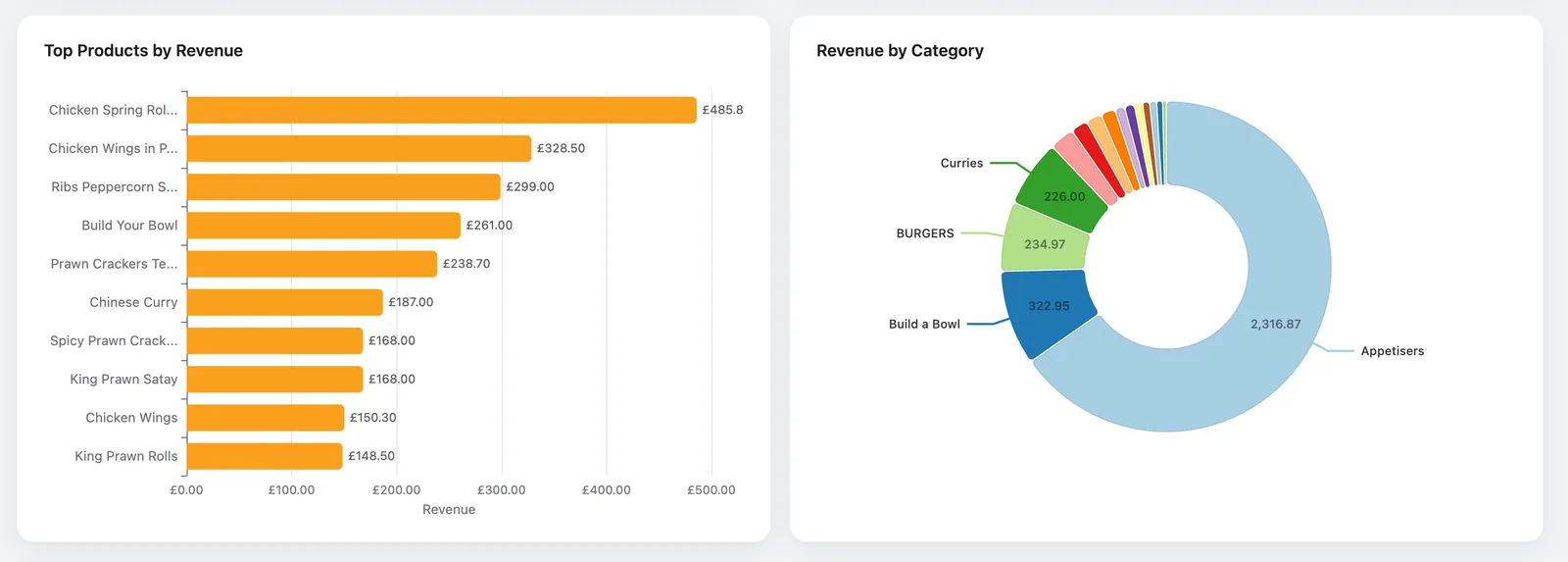Click the £187.00 value label
Image resolution: width=1568 pixels, height=562 pixels.
click(411, 302)
